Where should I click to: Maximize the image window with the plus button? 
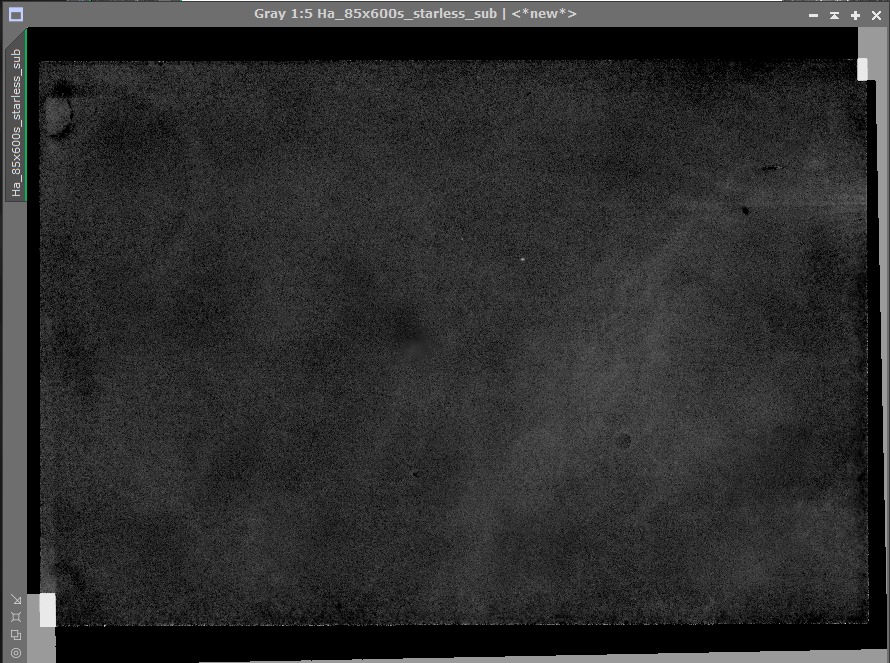[855, 15]
